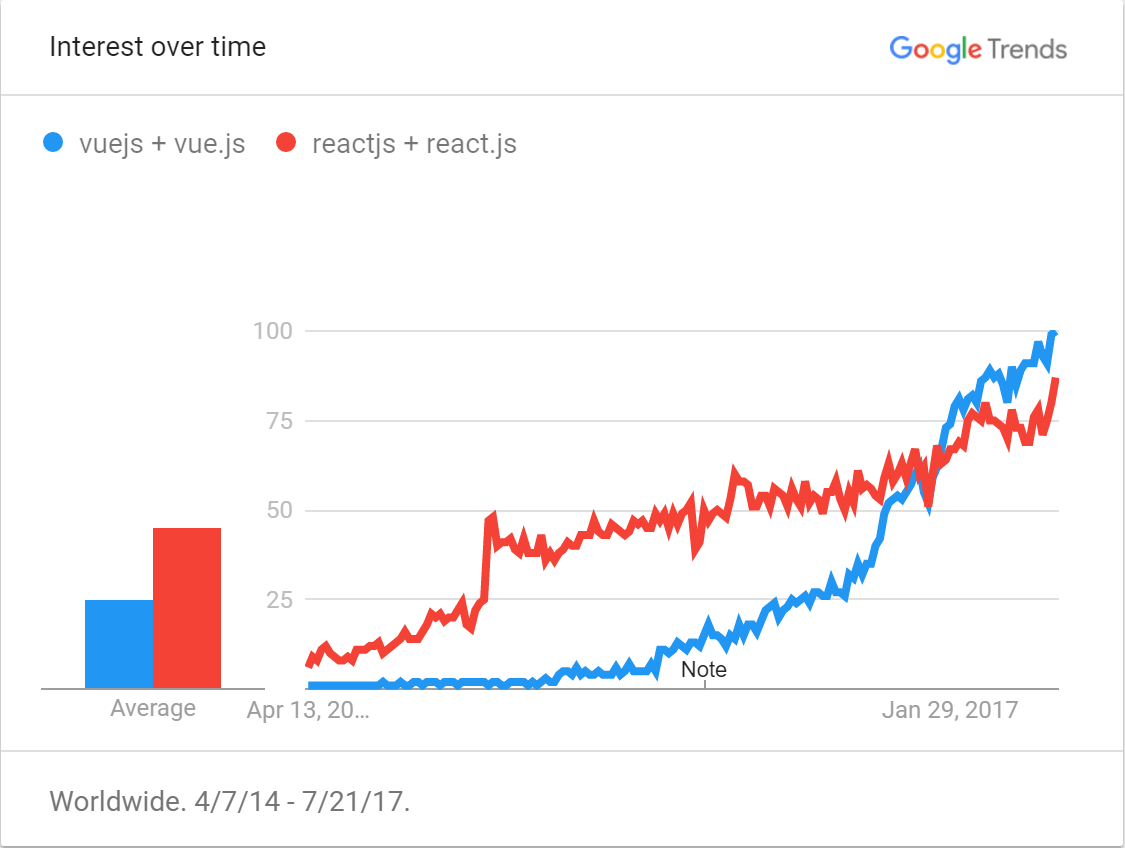1125x848 pixels.
Task: Click the word "Trends" in the logo
Action: point(1027,48)
